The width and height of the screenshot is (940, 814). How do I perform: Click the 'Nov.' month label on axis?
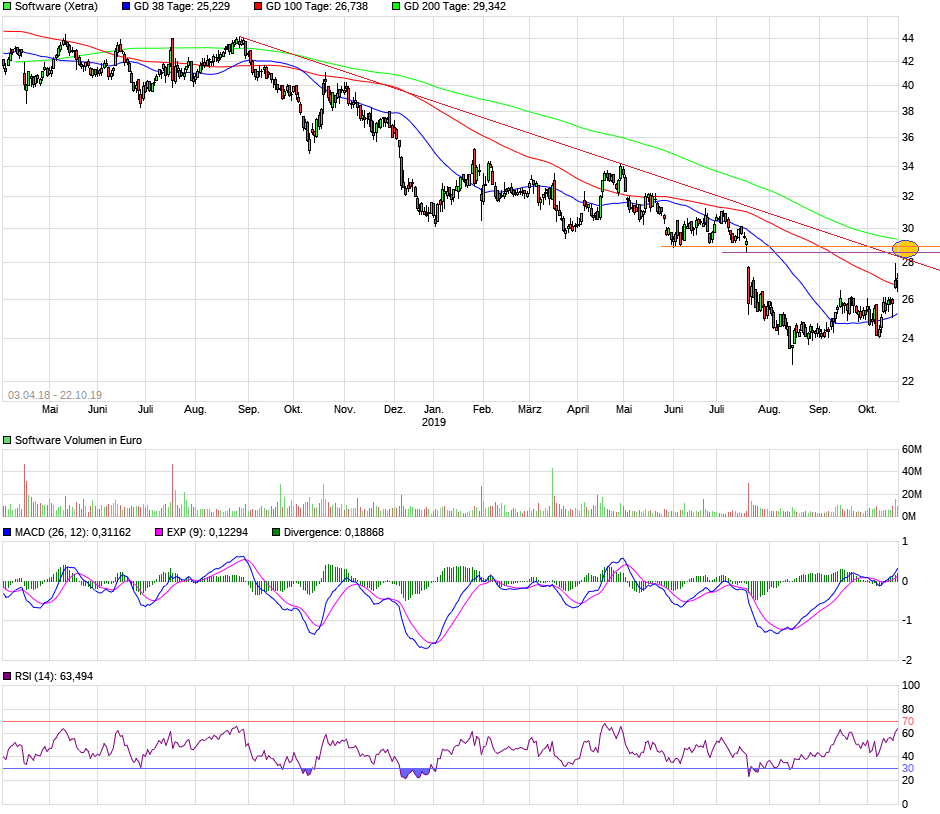[344, 409]
